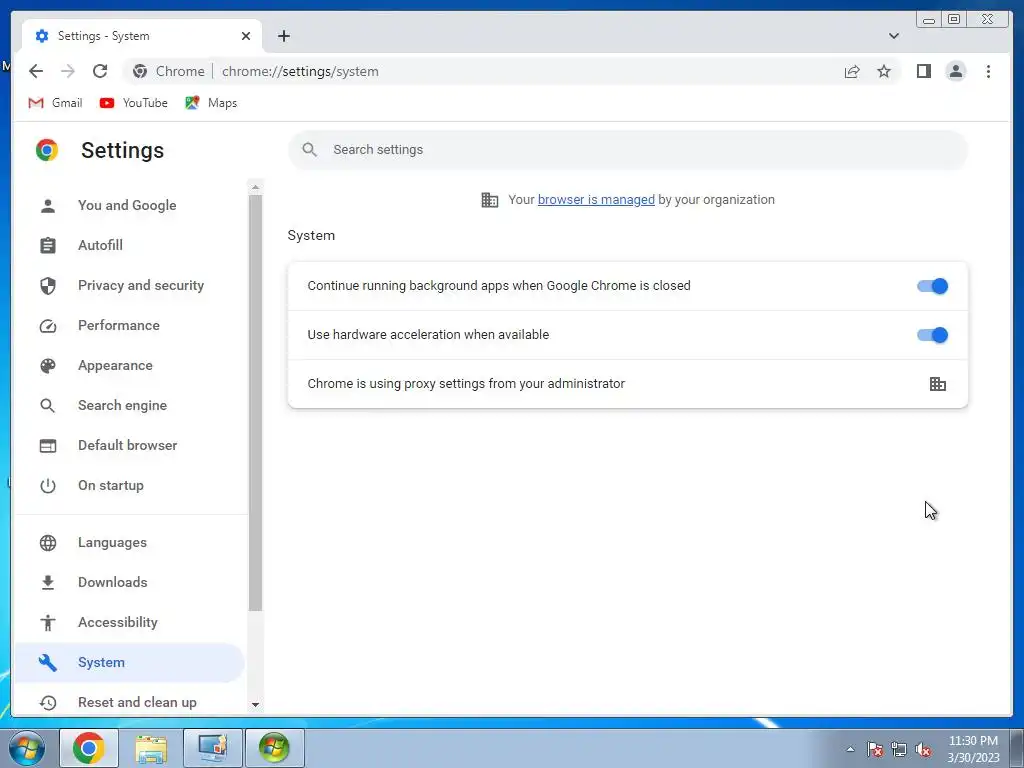Open Performance settings section
Image resolution: width=1024 pixels, height=768 pixels.
(129, 325)
